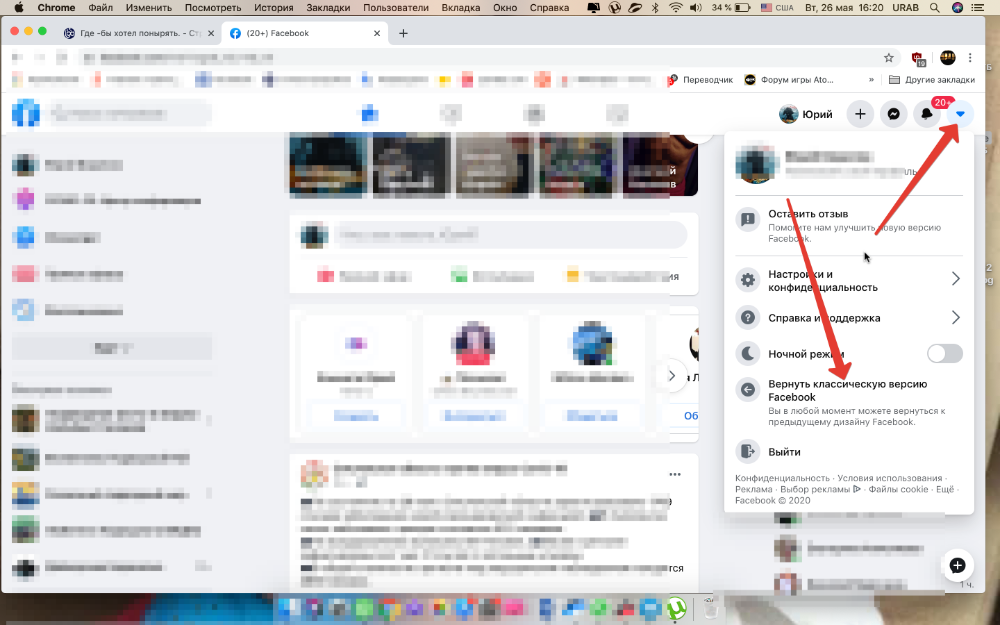Toggle the Ночной режим switch
The image size is (1000, 625).
[945, 353]
